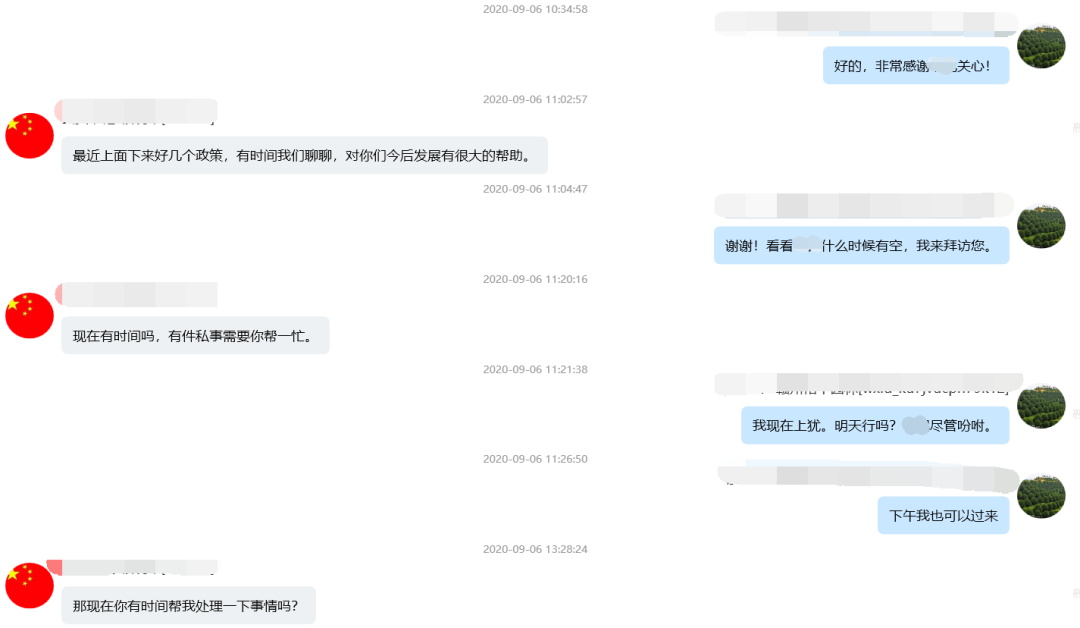The image size is (1080, 628).
Task: Click blurred sender name above 现在有时间吗 message
Action: 136,295
